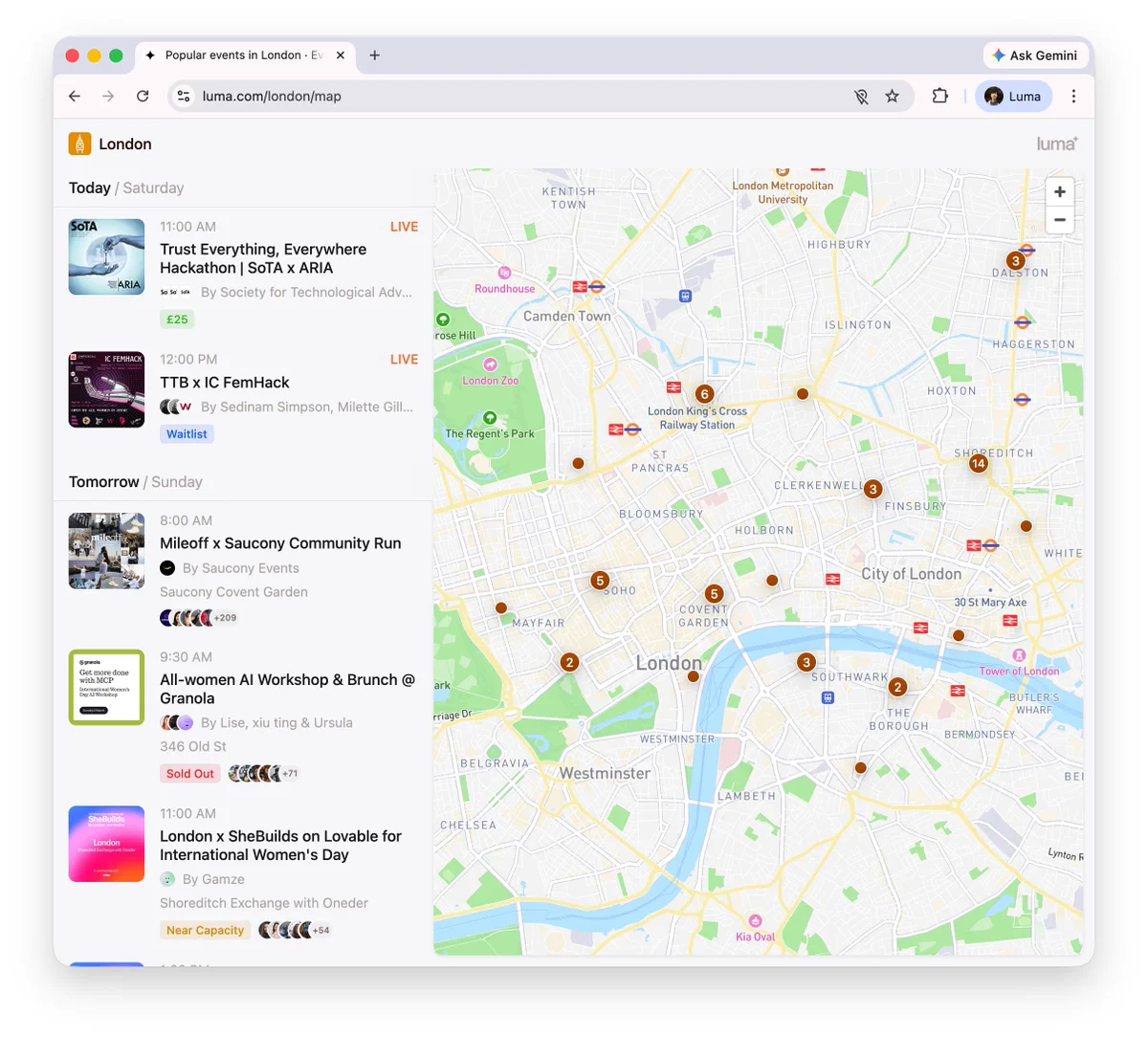The image size is (1148, 1037).
Task: Click the London Zoo map icon
Action: click(x=490, y=364)
